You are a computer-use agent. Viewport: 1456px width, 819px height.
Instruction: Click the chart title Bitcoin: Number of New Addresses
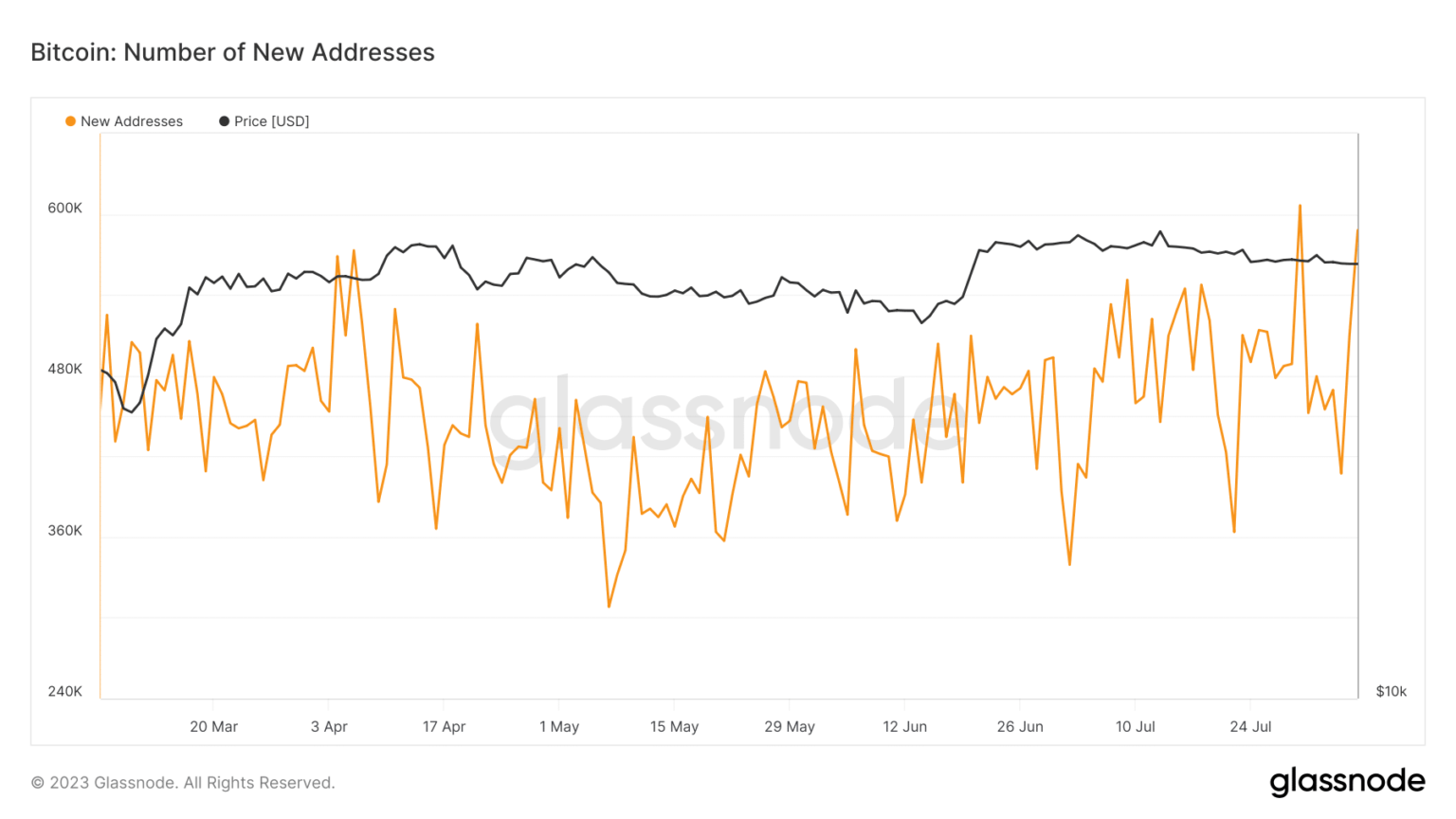[x=232, y=52]
